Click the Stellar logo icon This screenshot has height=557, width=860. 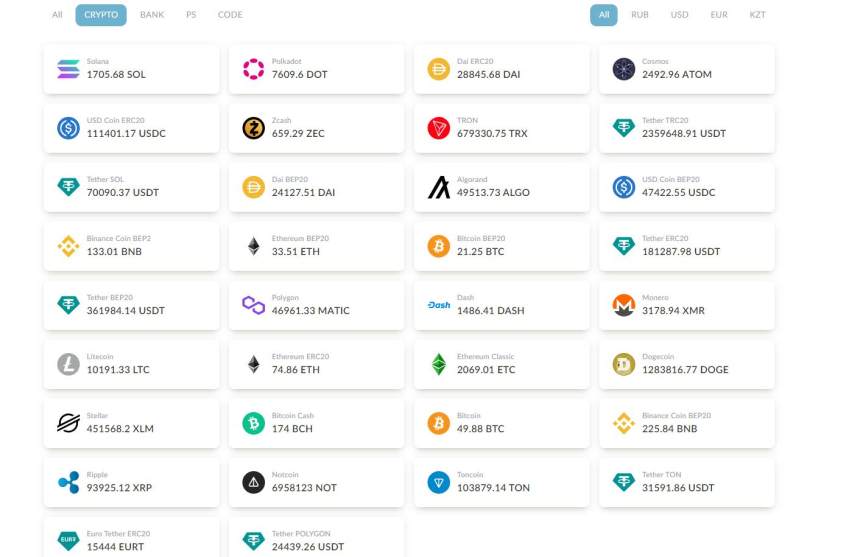68,423
